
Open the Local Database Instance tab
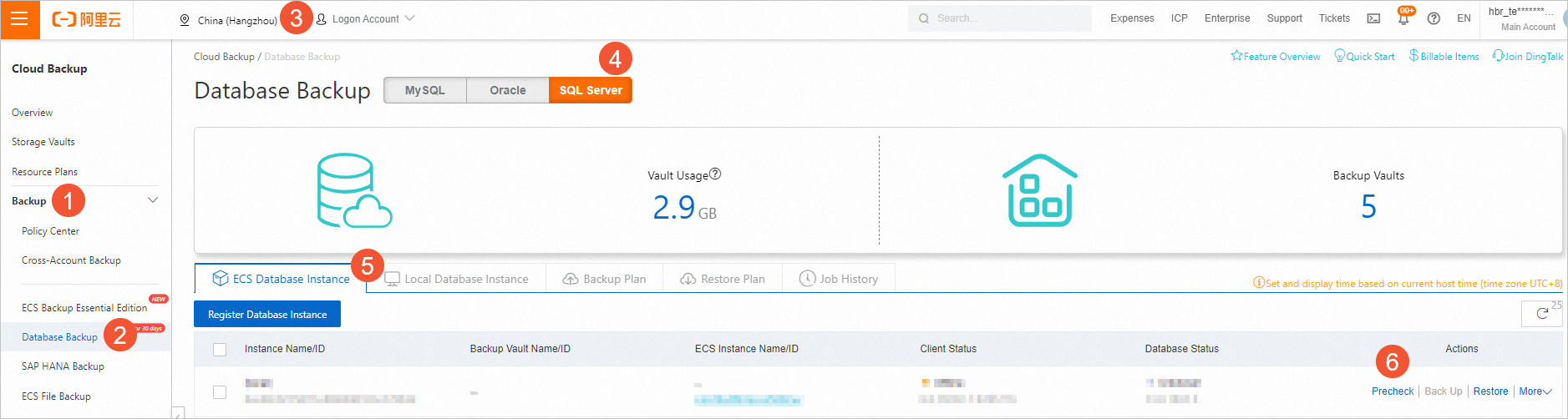point(456,279)
